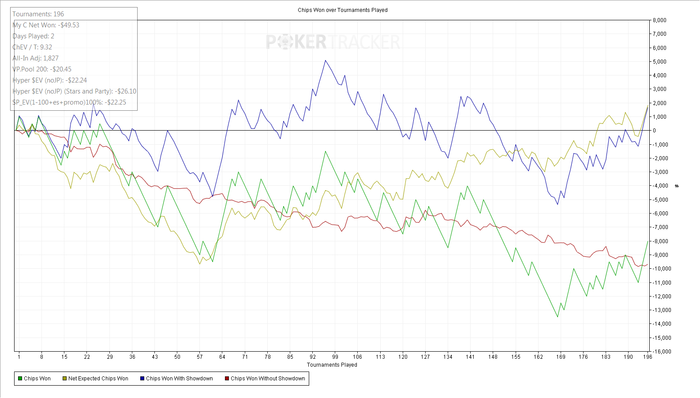Click the yellow Net Expected Chips Won swatch
Viewport: 700px width, 398px height.
(x=64, y=378)
